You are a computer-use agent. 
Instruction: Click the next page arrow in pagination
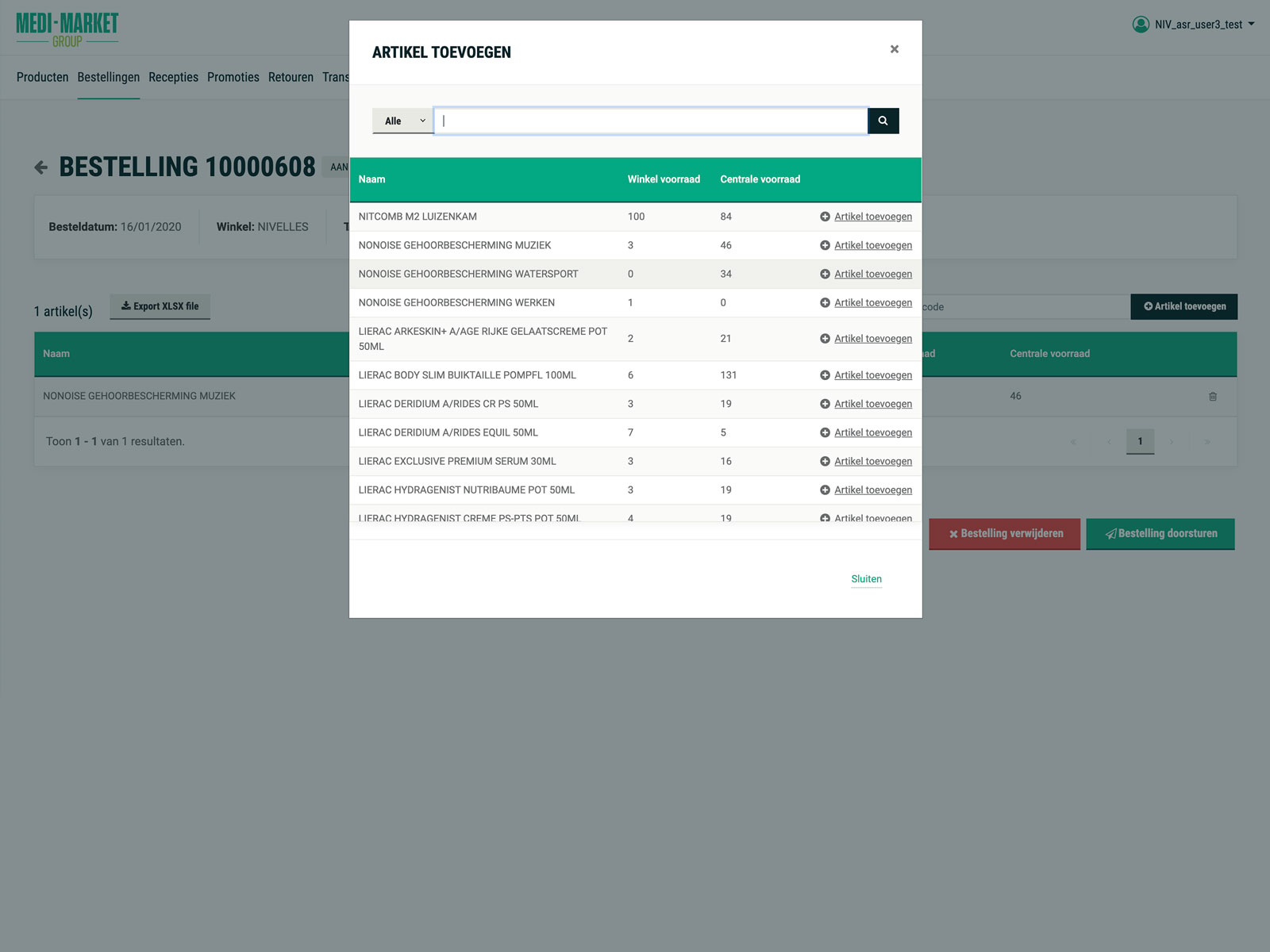[1171, 442]
